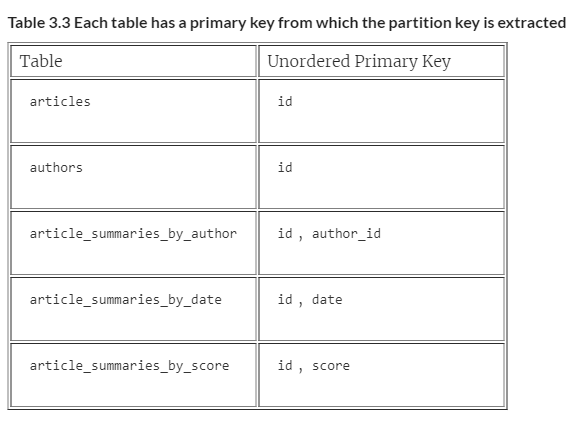Select the 'Unordered Primary Key' column header

click(x=381, y=61)
